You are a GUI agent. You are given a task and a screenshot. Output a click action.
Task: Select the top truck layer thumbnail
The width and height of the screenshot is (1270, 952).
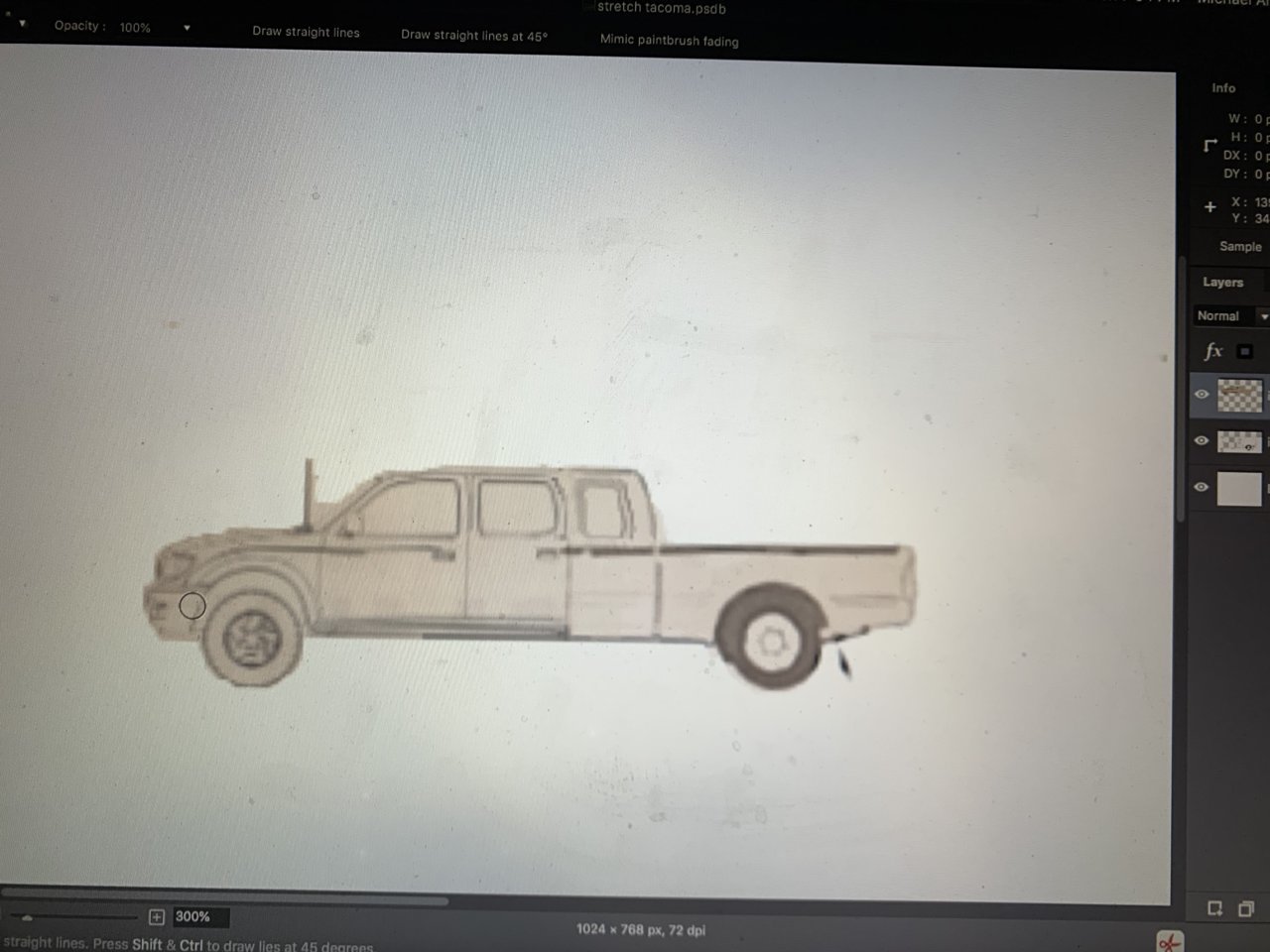1239,395
